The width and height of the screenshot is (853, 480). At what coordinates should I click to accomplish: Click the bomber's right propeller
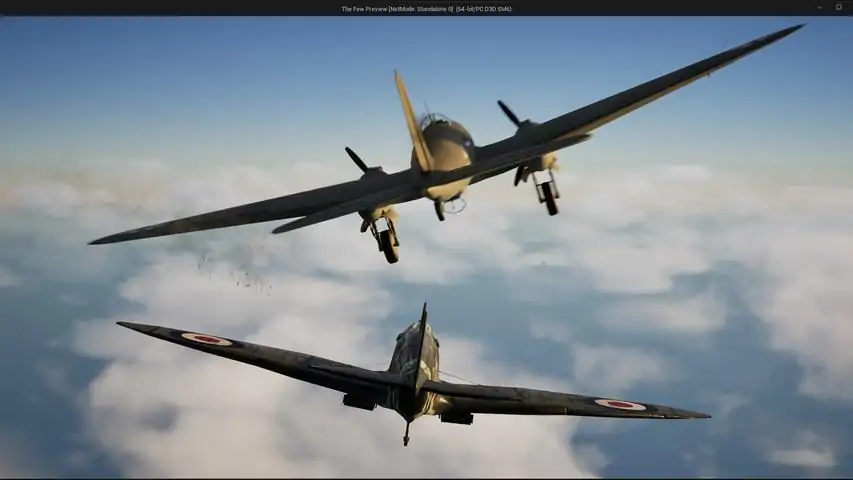509,113
